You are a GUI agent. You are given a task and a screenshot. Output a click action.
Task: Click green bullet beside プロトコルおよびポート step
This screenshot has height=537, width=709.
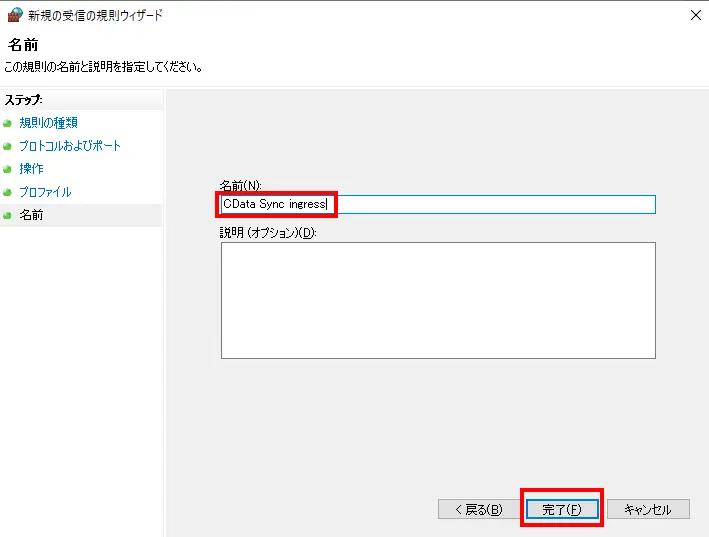(7, 146)
